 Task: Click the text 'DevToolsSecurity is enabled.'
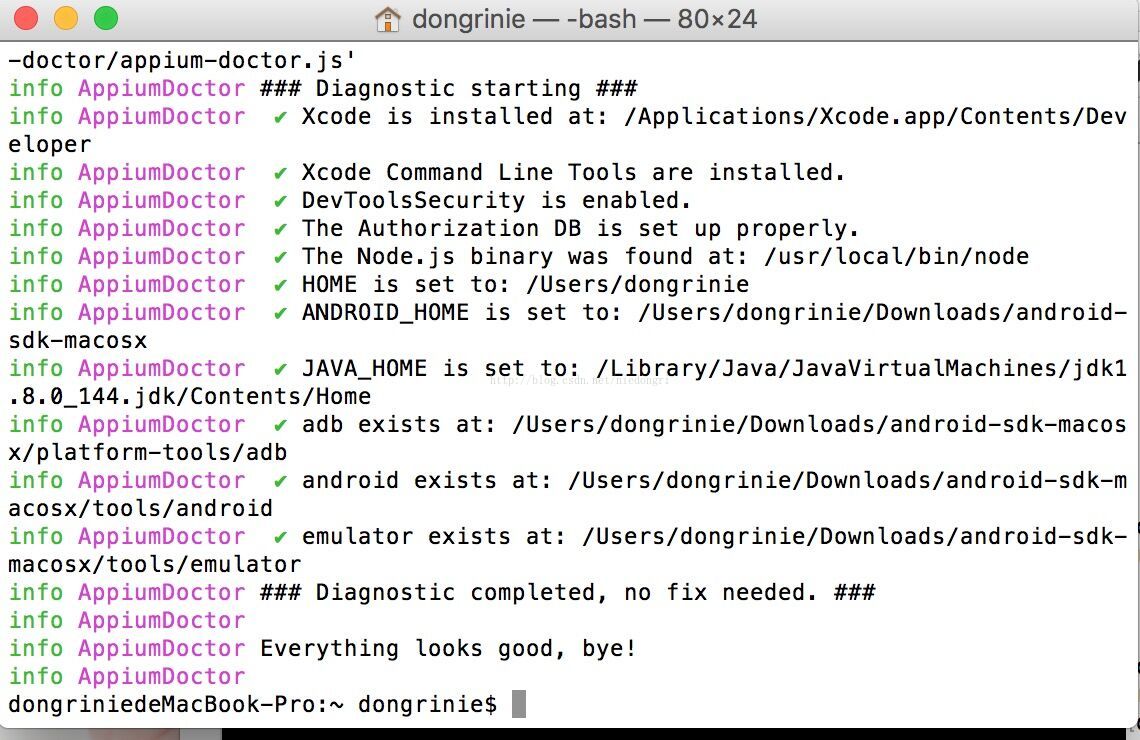click(x=497, y=201)
